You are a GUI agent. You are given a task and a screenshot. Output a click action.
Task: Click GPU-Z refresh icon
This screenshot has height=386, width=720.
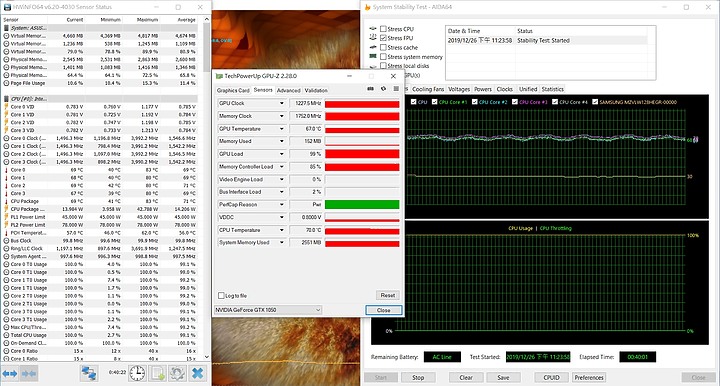coord(383,89)
